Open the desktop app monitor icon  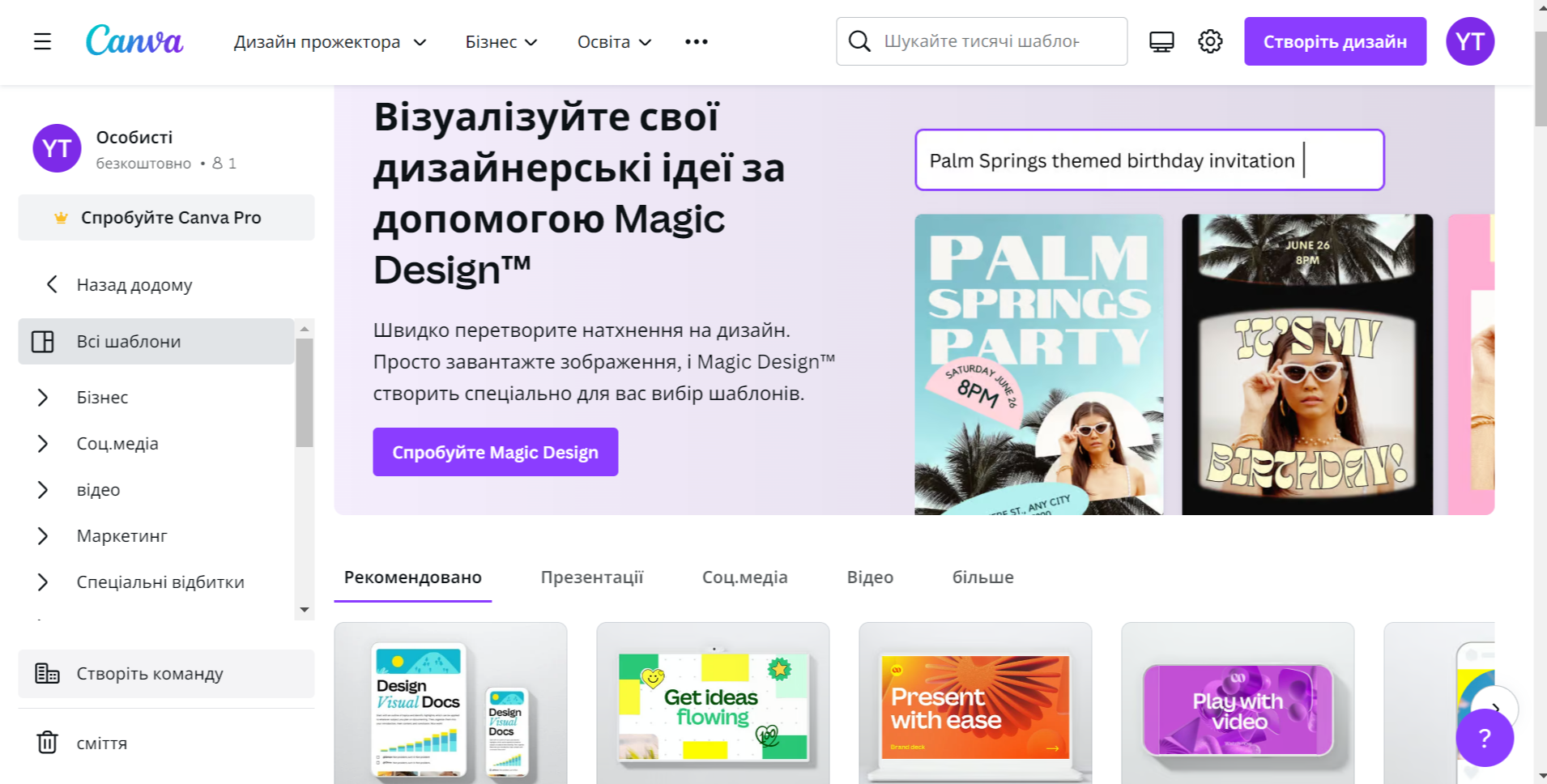tap(1161, 41)
